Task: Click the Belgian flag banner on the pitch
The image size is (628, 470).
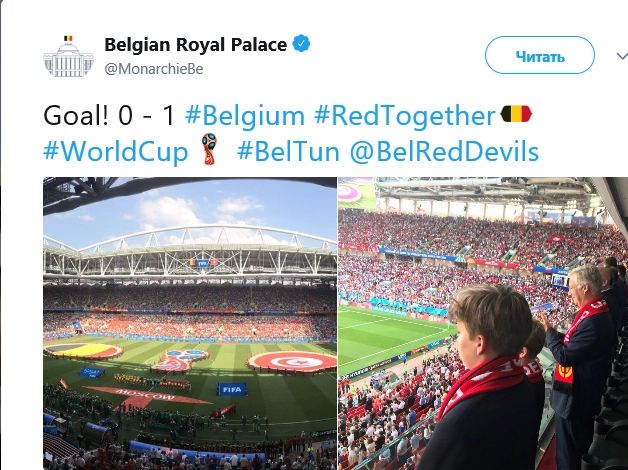Action: tap(85, 351)
